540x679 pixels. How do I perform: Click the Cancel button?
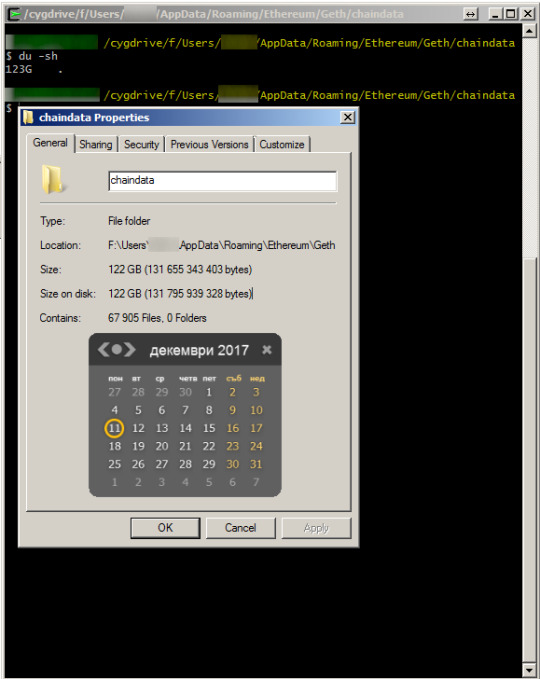tap(240, 528)
